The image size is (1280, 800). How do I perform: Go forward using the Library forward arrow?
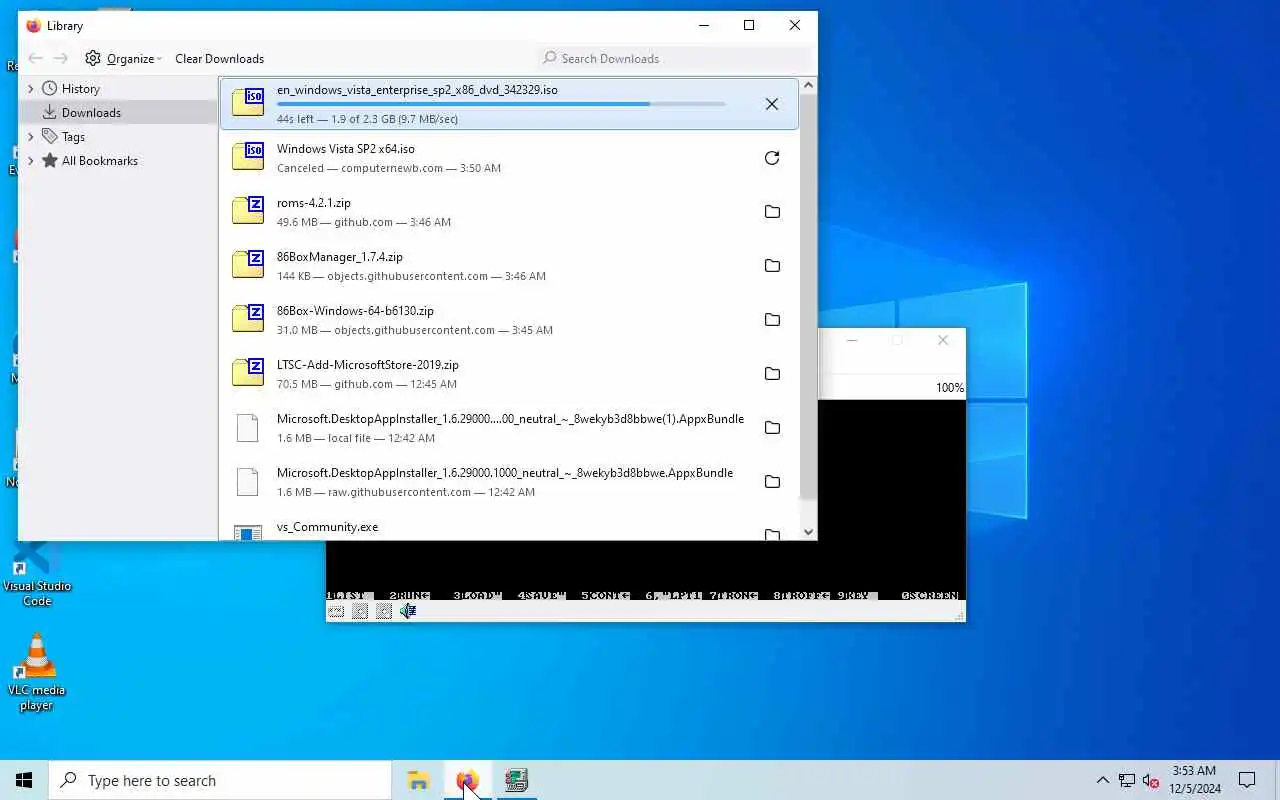pos(61,58)
